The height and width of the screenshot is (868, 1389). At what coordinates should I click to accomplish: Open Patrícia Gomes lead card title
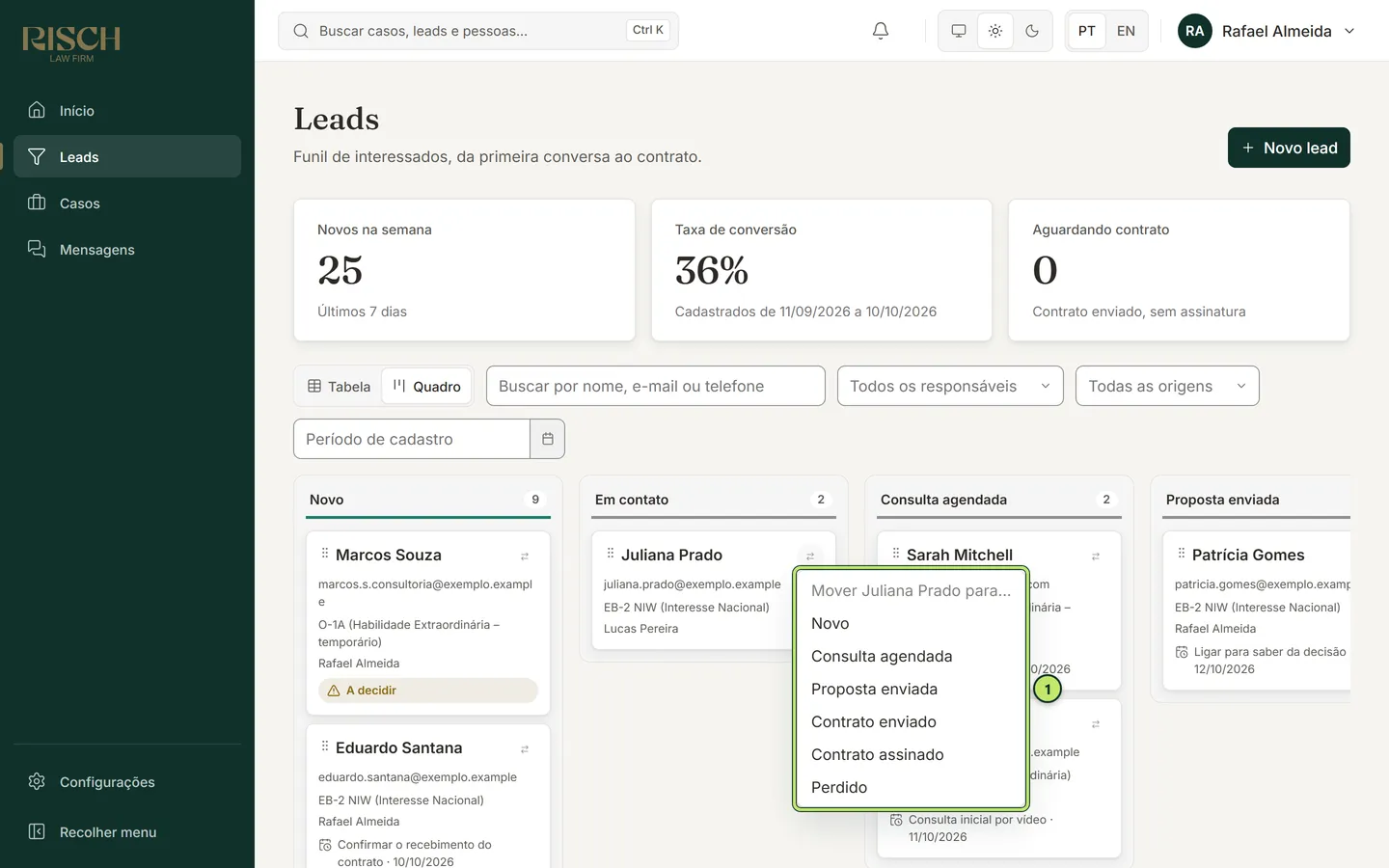[1248, 555]
